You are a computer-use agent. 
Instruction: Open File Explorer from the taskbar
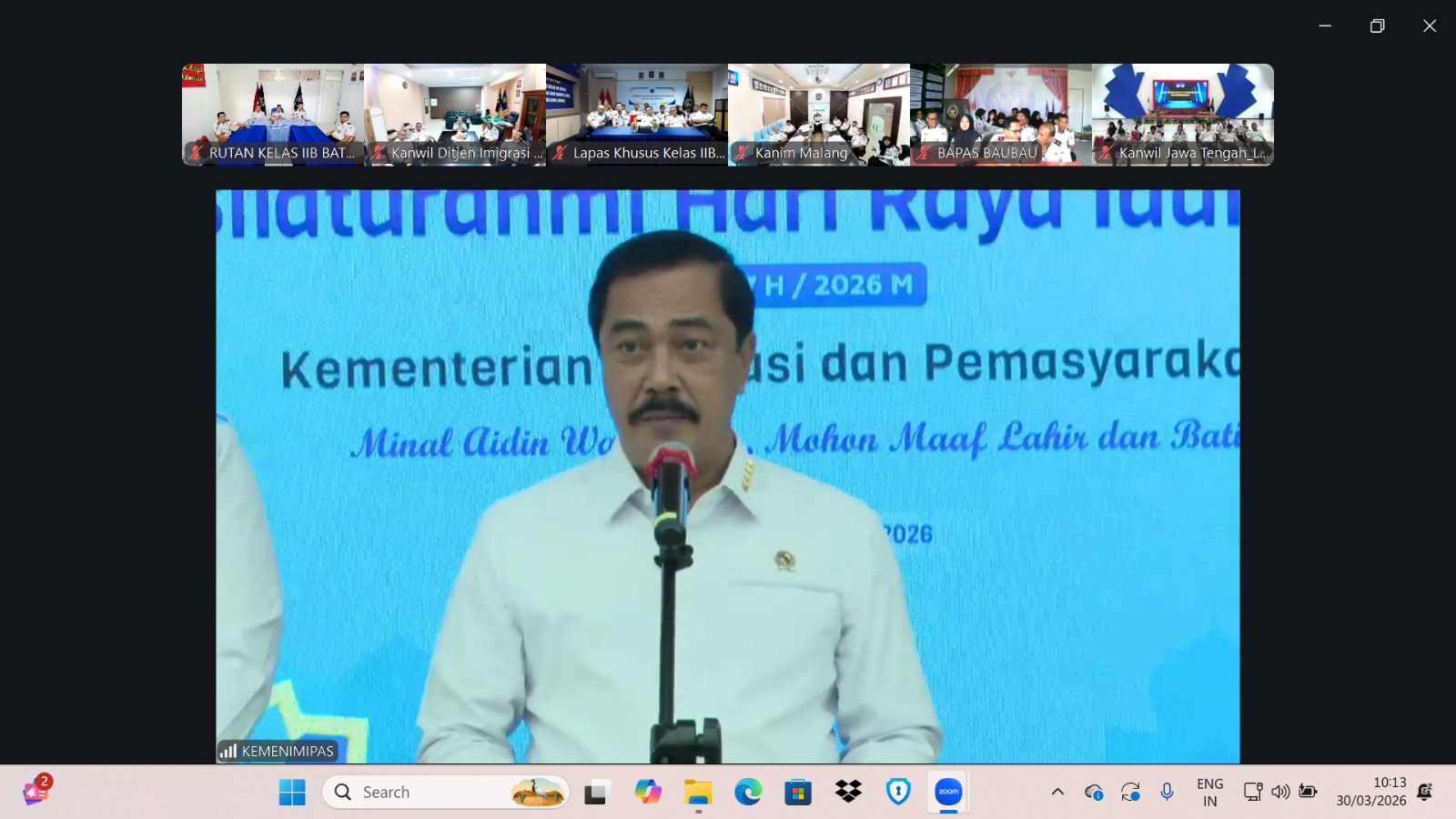698,792
